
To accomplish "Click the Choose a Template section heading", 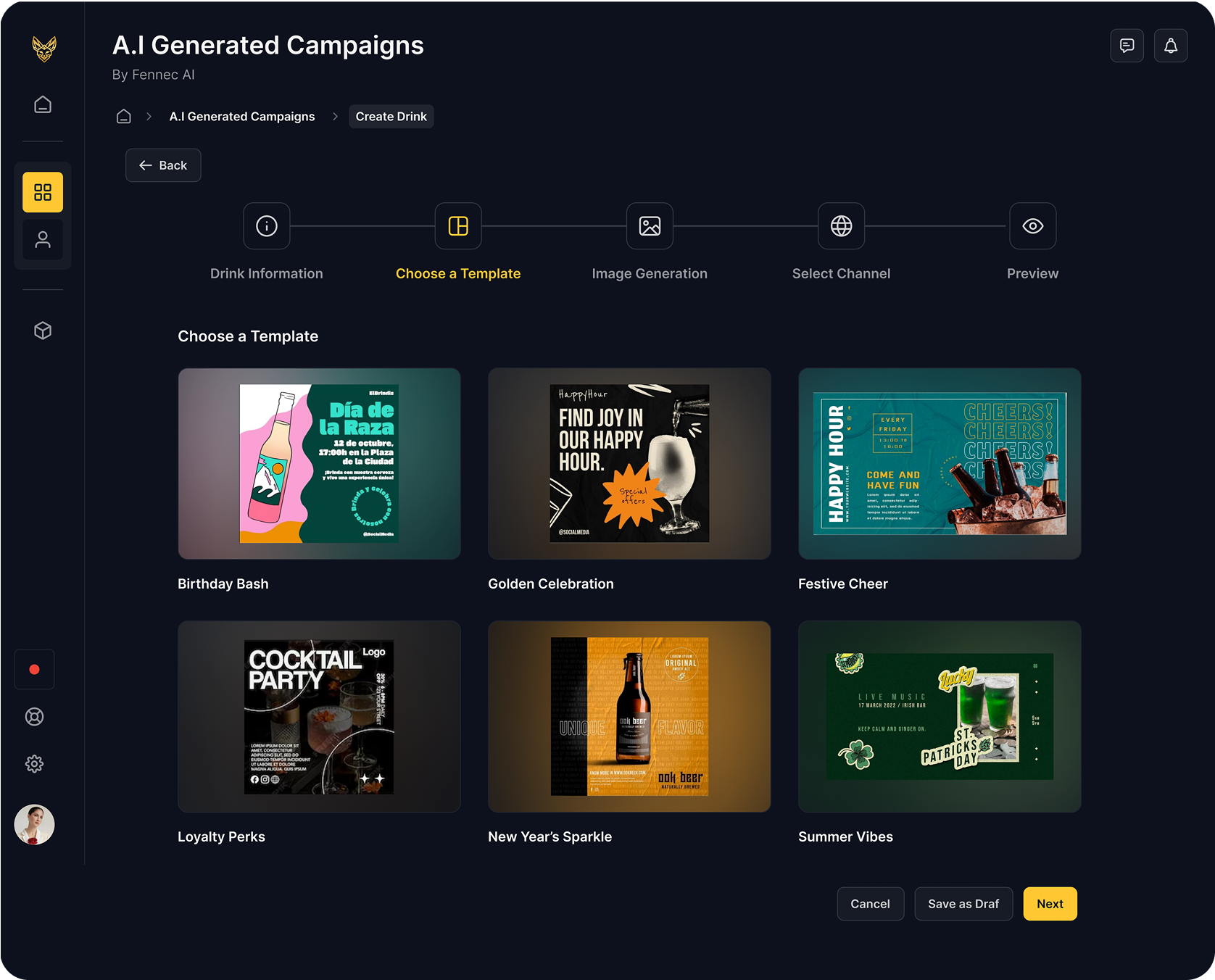I will pos(248,336).
